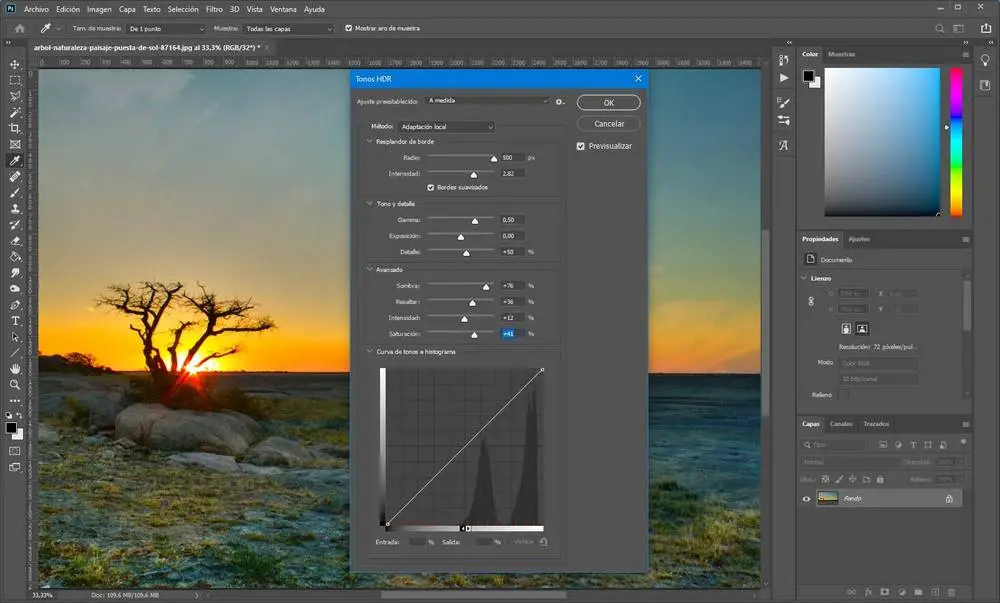Click the Radio value input field
The image size is (1000, 603).
(x=513, y=158)
